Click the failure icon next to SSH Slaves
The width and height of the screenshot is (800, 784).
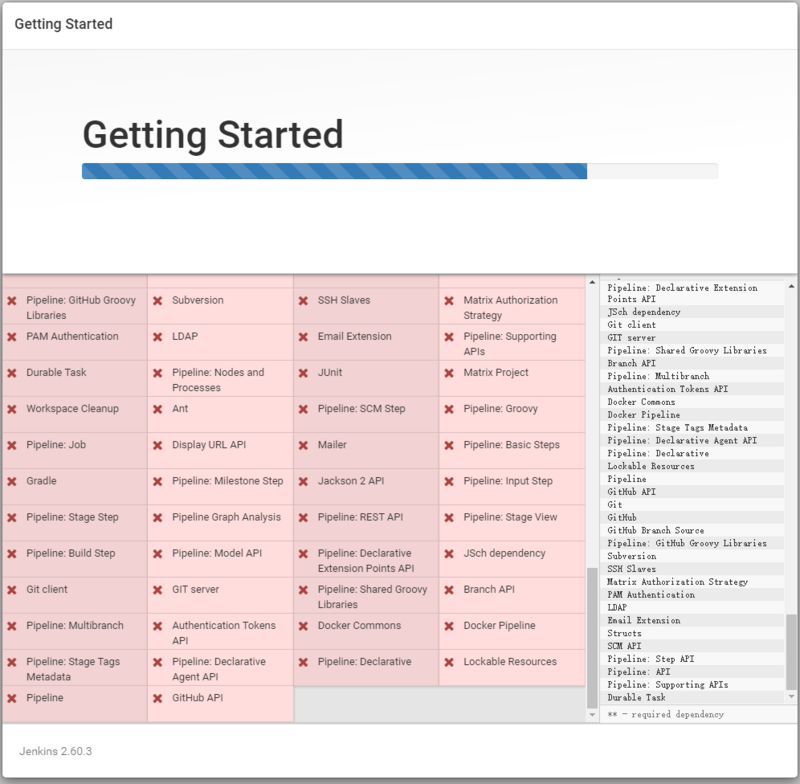pyautogui.click(x=305, y=300)
